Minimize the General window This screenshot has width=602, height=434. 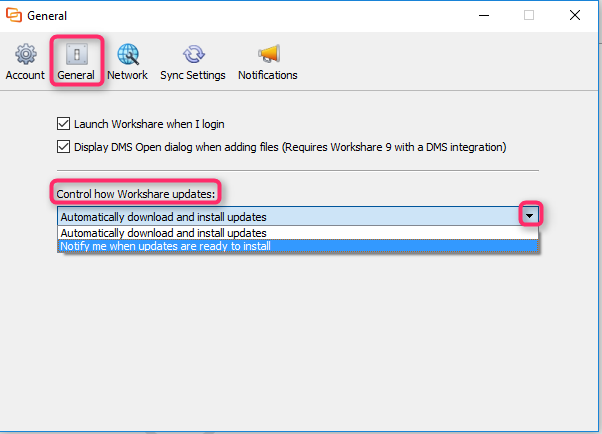(484, 15)
